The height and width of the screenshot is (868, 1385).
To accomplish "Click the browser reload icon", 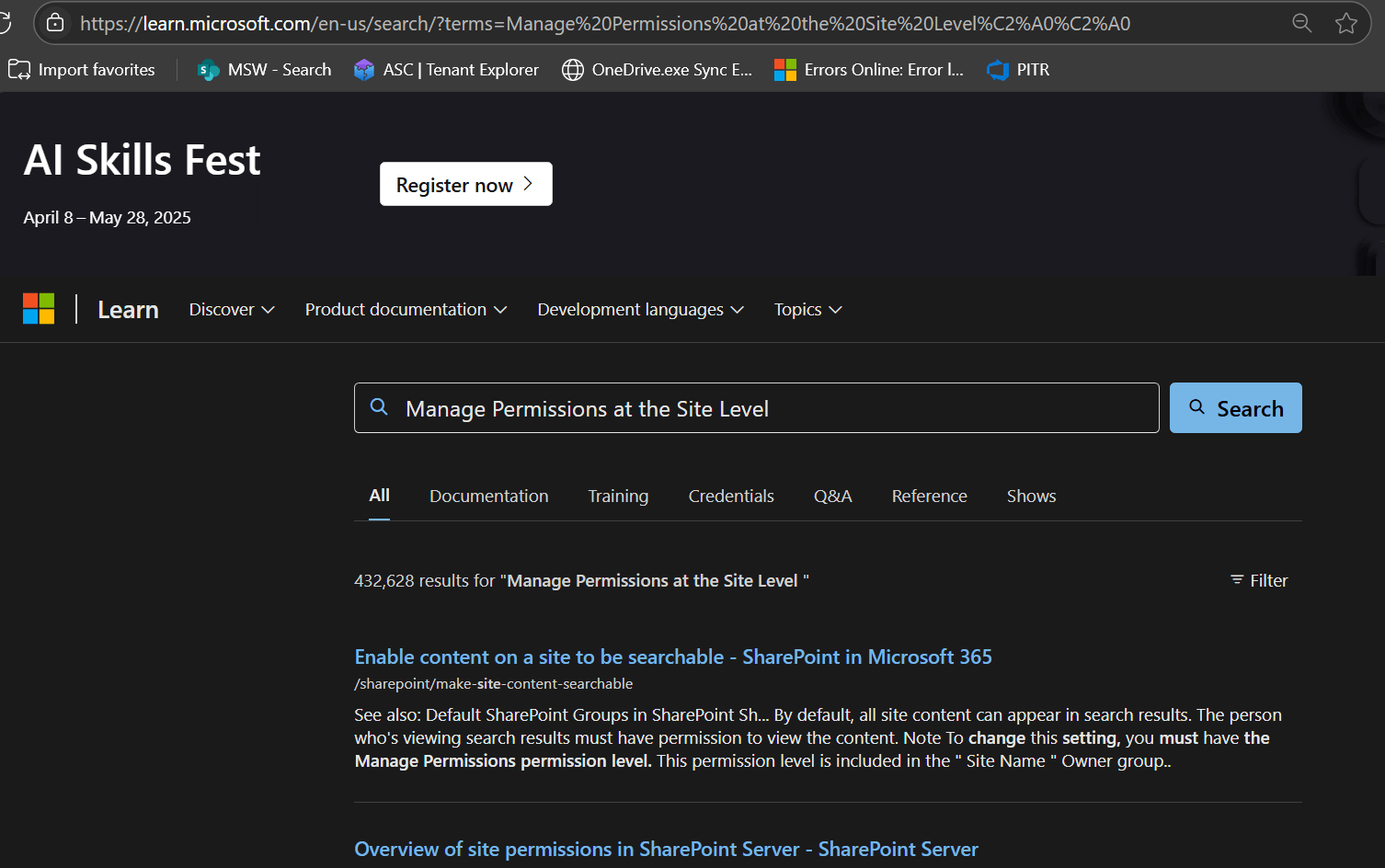I will [4, 23].
